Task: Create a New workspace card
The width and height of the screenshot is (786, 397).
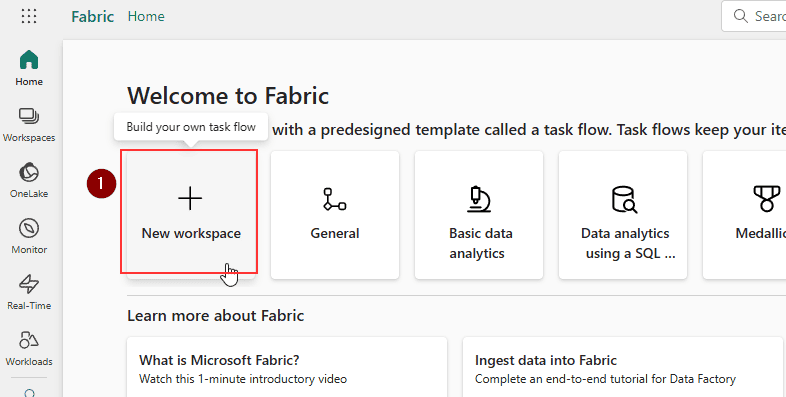Action: 191,215
